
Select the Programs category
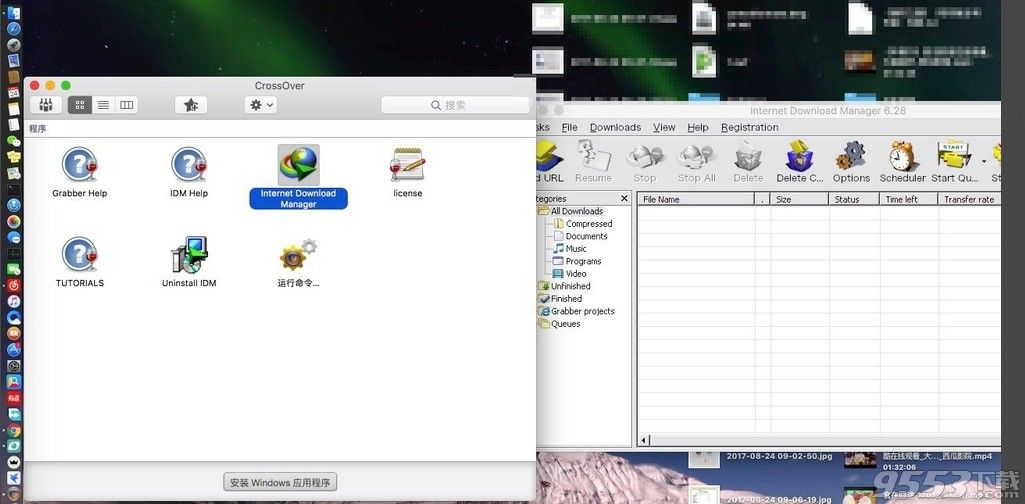pyautogui.click(x=583, y=261)
